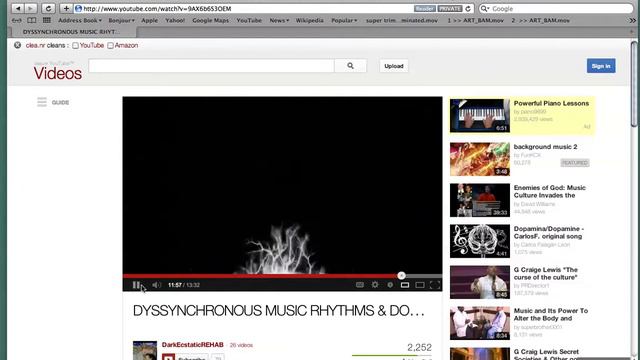Toggle the clea.nr YouTube checkbox

75,46
